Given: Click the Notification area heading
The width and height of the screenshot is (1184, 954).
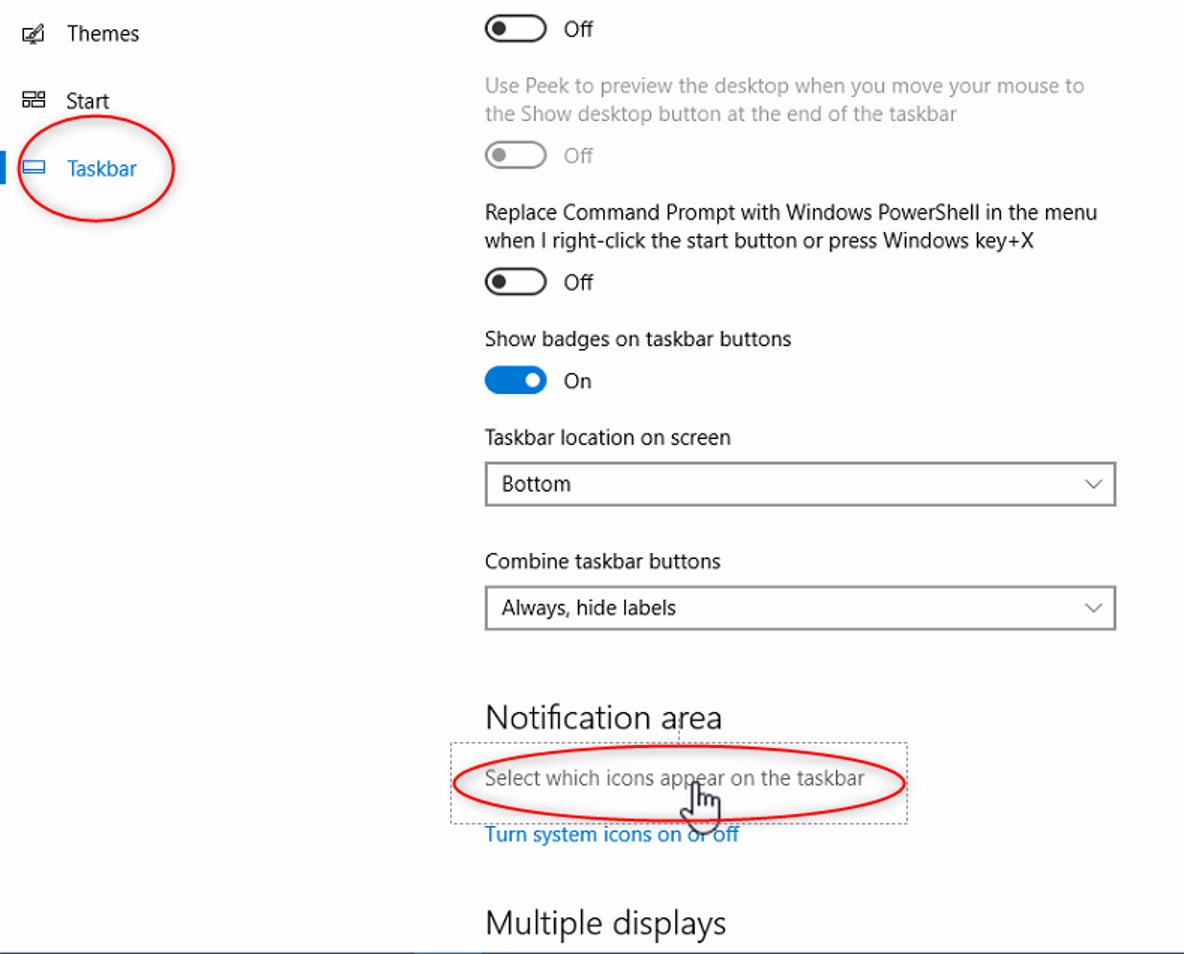Looking at the screenshot, I should pos(603,717).
